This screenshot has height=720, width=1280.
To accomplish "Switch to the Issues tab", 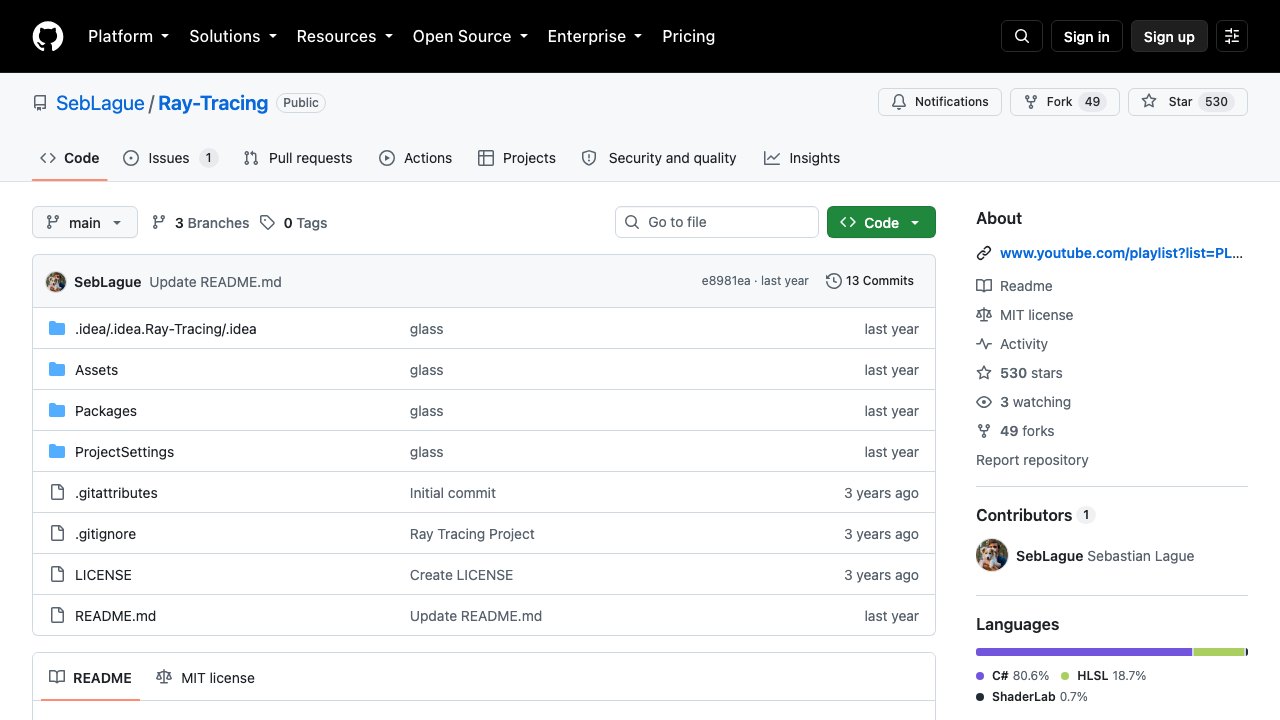I will 171,158.
